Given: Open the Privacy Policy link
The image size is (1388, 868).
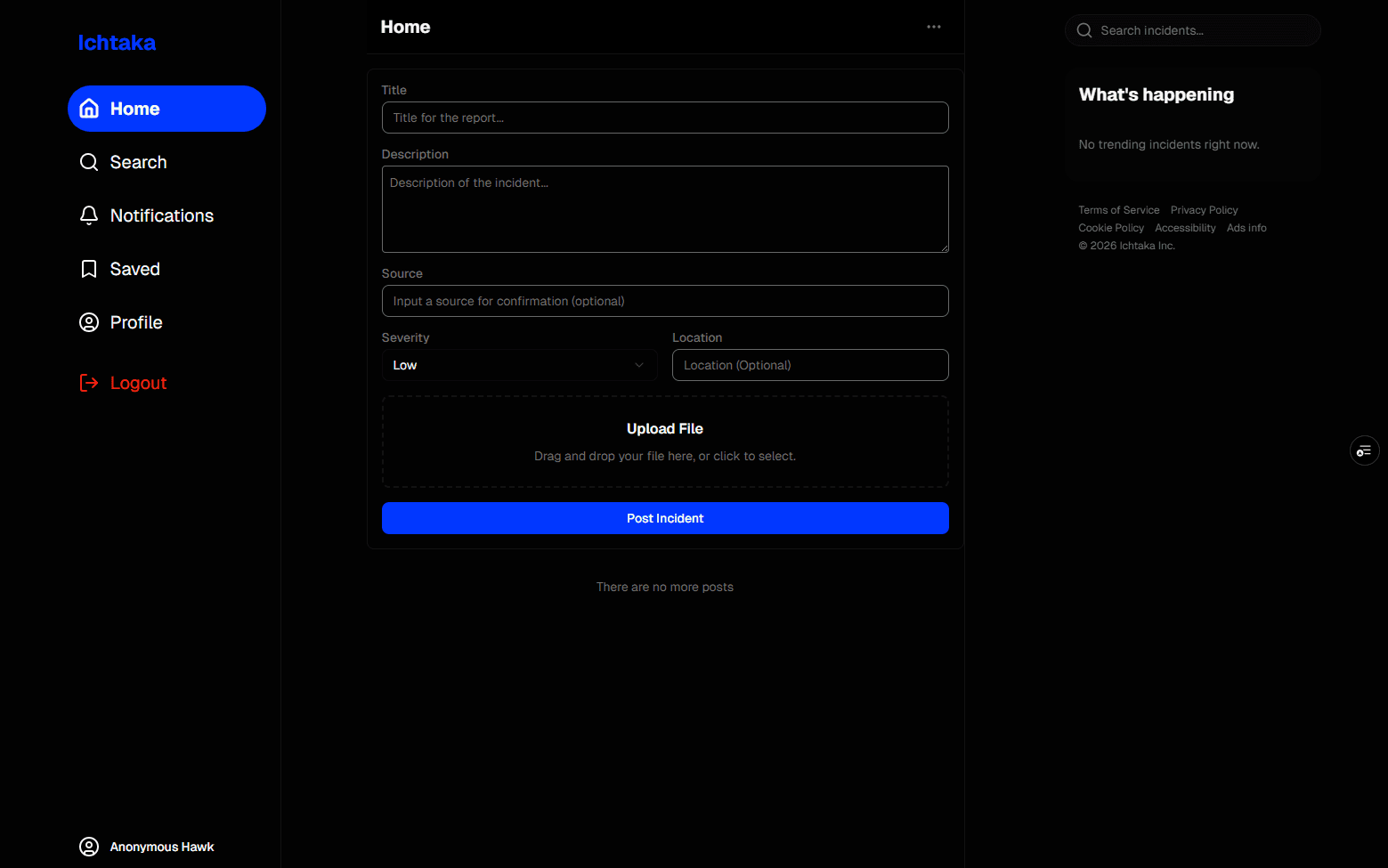Looking at the screenshot, I should pos(1204,210).
